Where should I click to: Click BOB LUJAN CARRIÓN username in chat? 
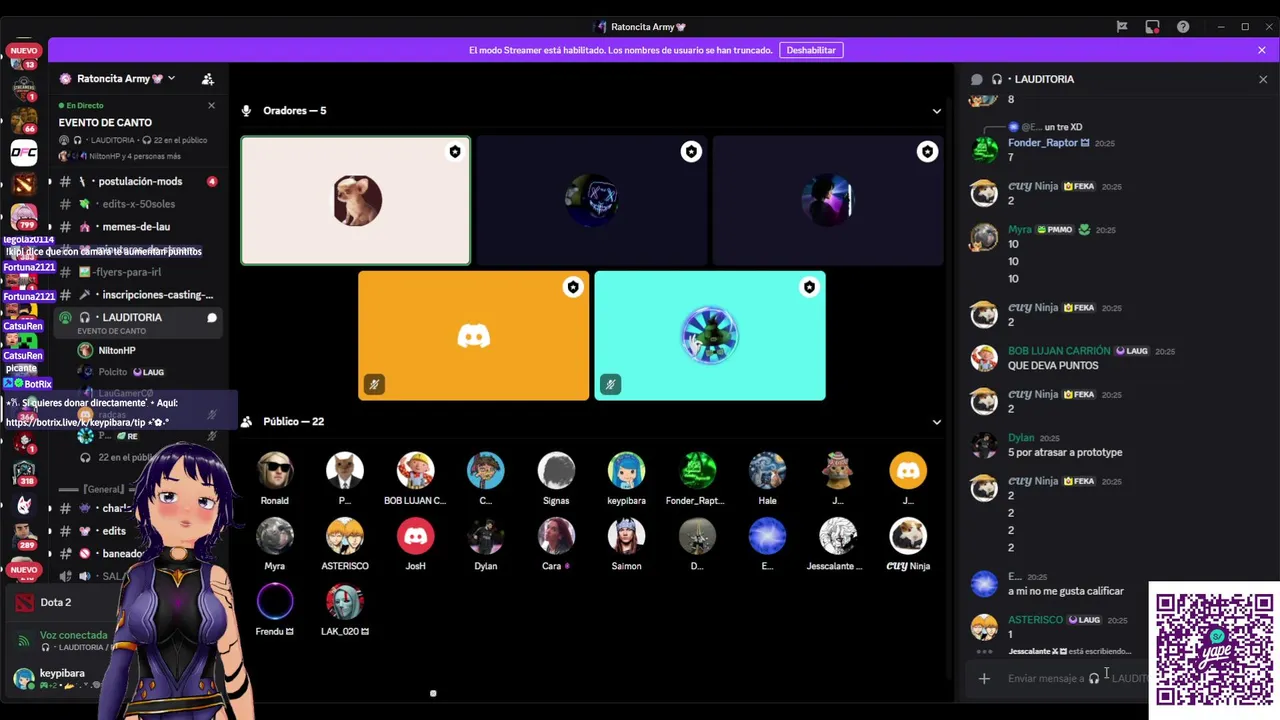[x=1059, y=351]
